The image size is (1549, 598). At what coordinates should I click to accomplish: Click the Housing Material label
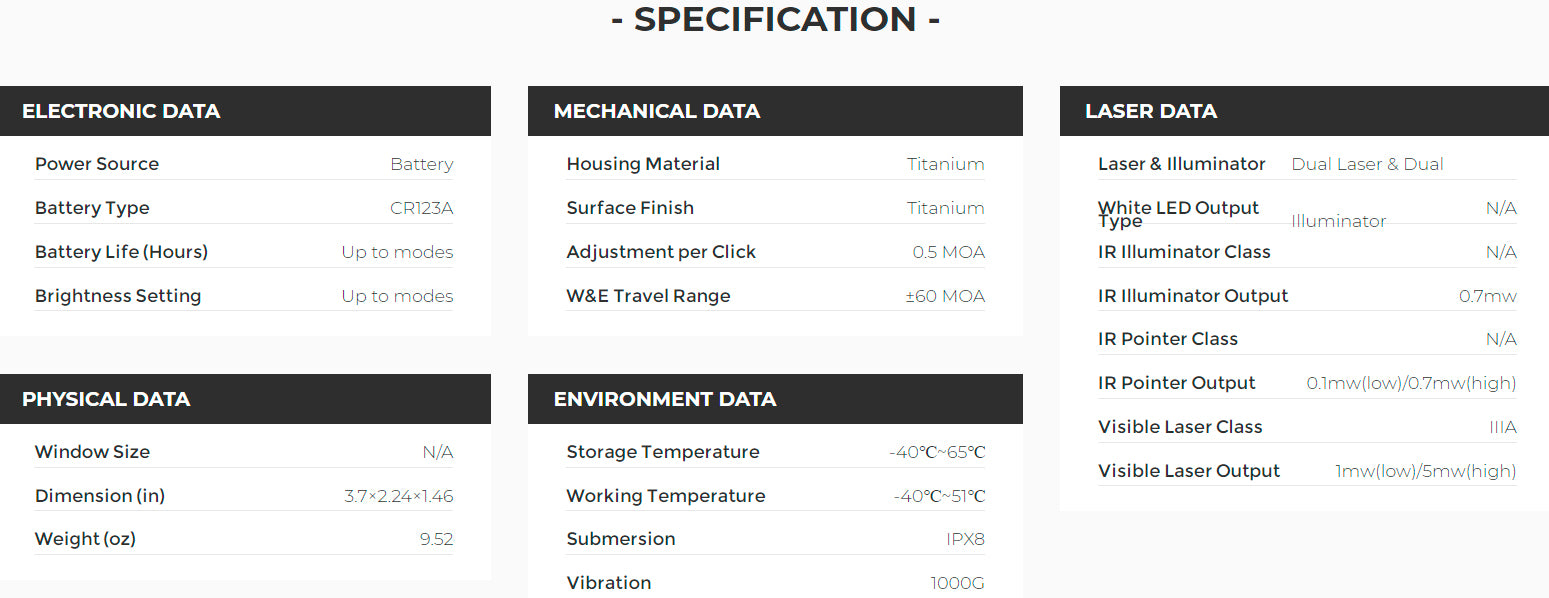[643, 164]
